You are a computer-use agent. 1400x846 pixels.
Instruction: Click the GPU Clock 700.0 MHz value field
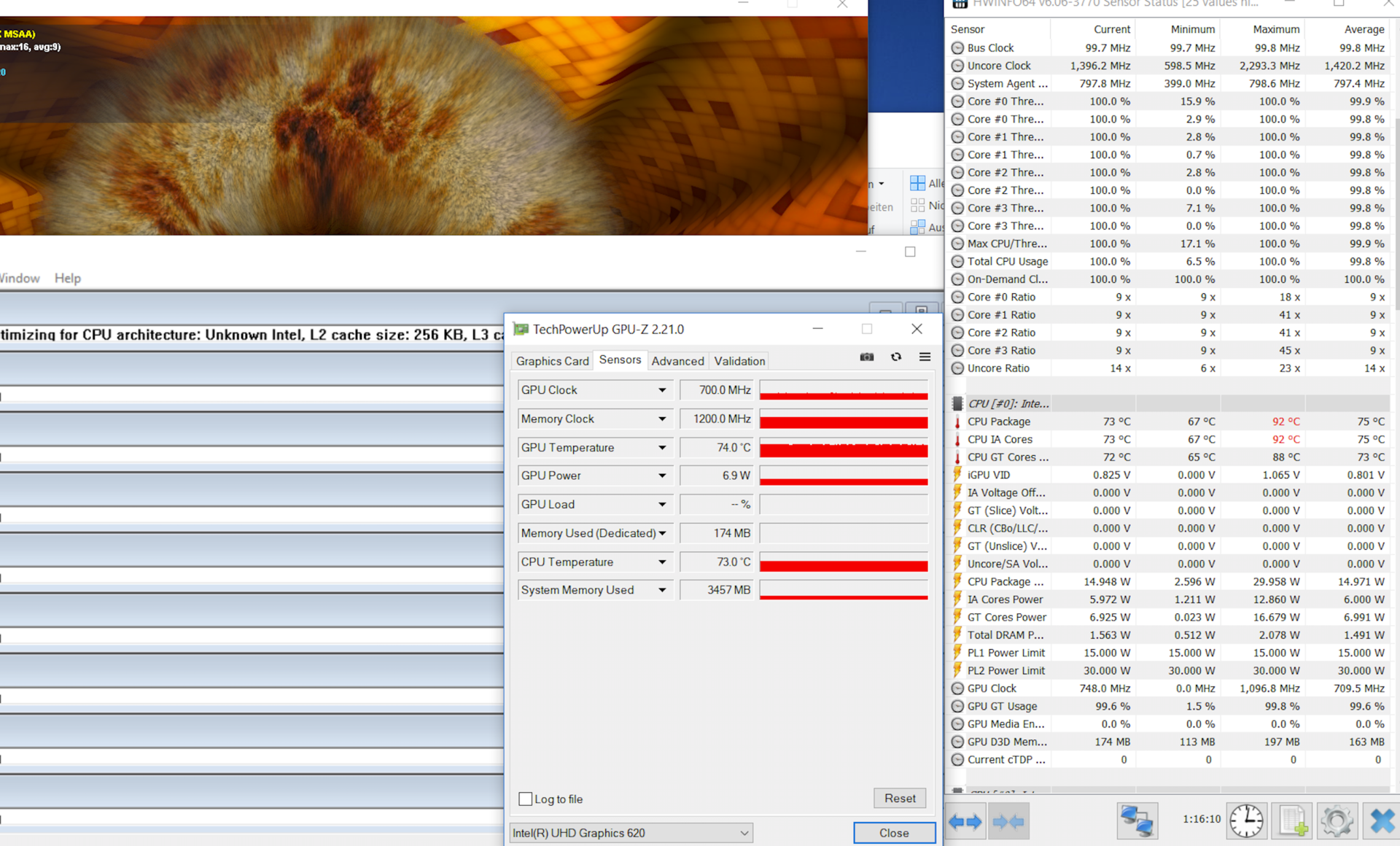click(717, 390)
